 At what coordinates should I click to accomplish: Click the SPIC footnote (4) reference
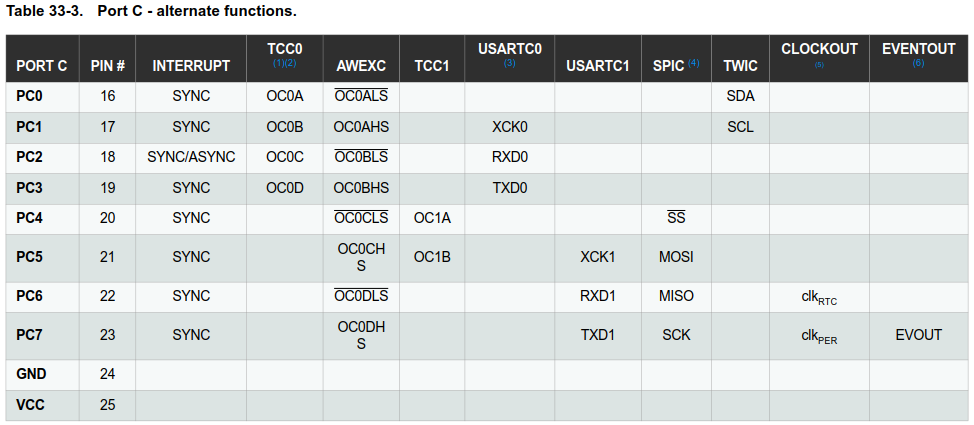(x=694, y=63)
